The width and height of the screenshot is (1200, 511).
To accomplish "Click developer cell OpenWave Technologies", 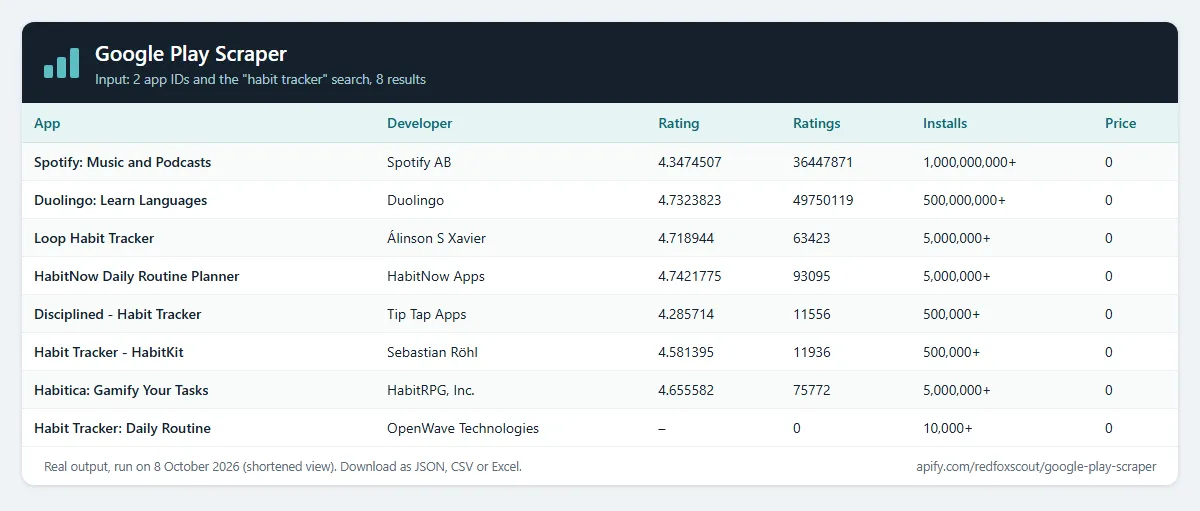I will [x=463, y=428].
